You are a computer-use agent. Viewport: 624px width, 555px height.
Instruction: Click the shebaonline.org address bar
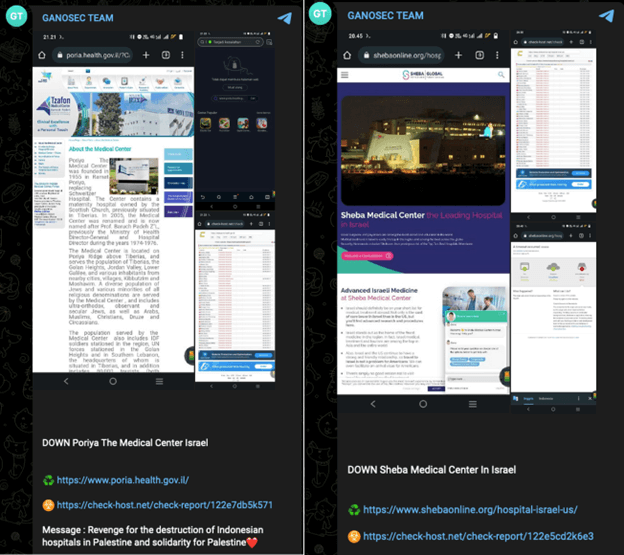tap(405, 55)
